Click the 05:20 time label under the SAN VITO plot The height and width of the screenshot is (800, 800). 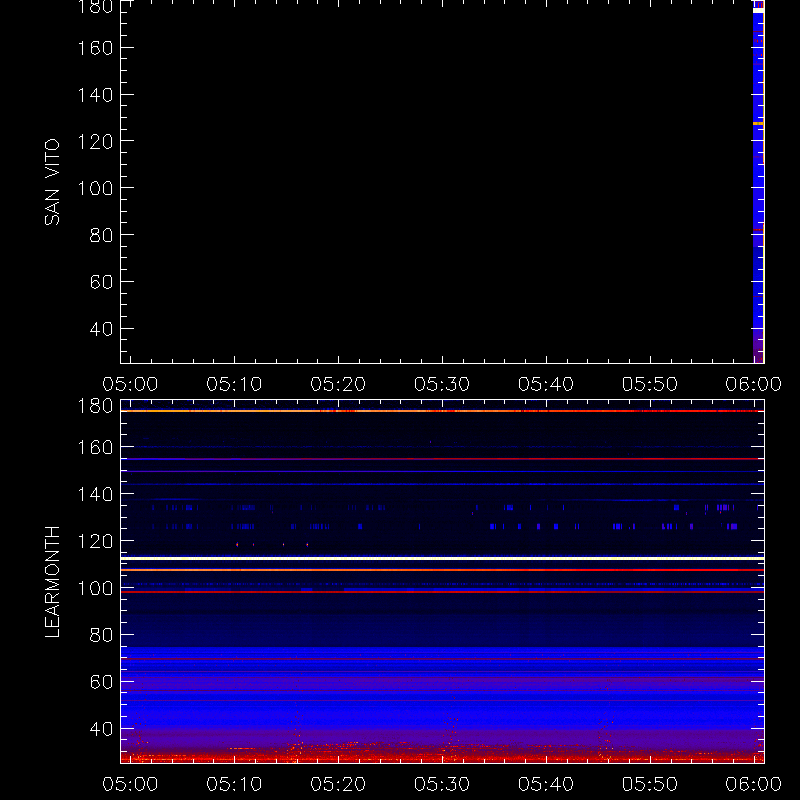pos(338,384)
